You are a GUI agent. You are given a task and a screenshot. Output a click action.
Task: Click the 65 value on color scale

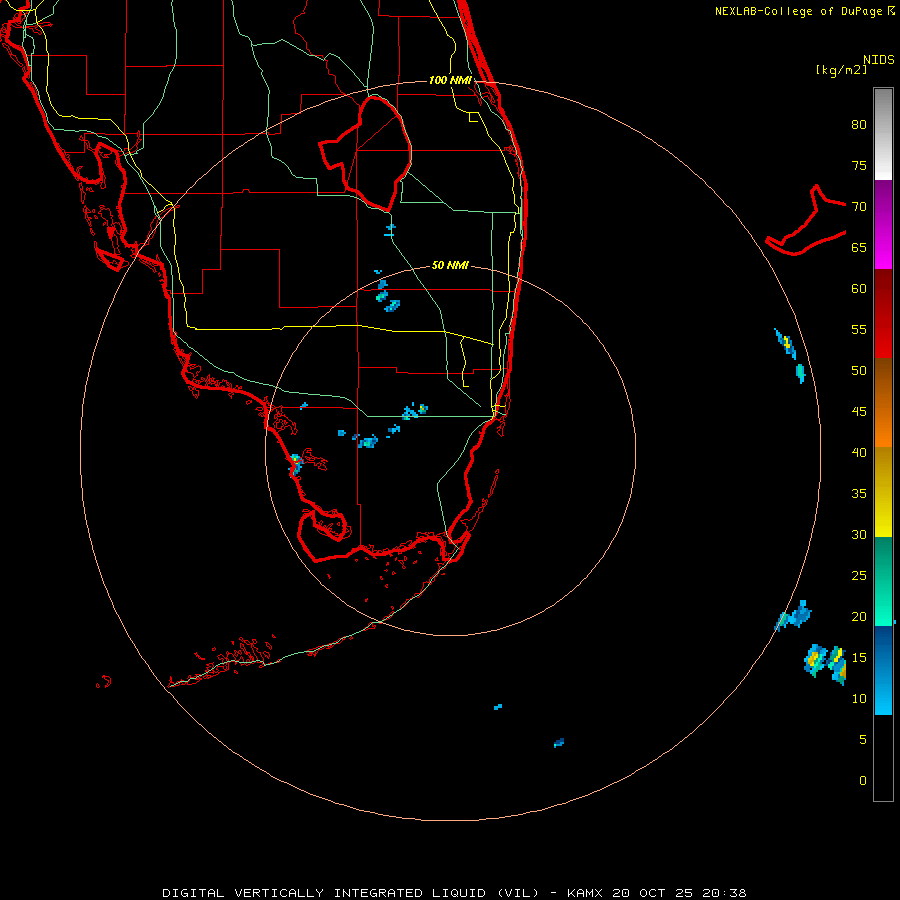pyautogui.click(x=859, y=248)
